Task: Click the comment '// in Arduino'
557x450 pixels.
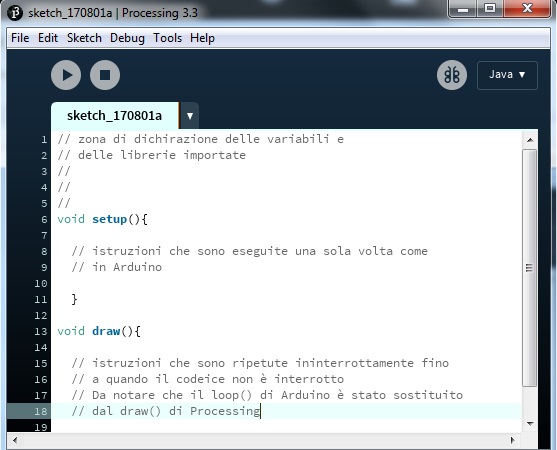Action: click(117, 267)
